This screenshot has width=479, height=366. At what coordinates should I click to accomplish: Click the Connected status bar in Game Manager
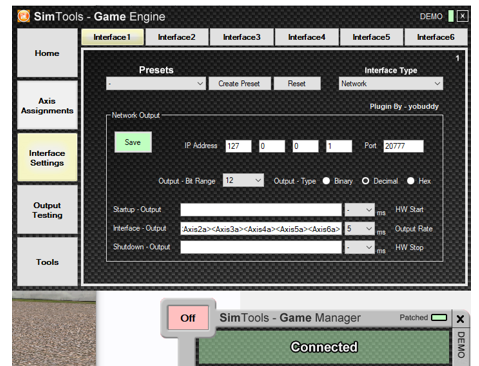pos(324,347)
